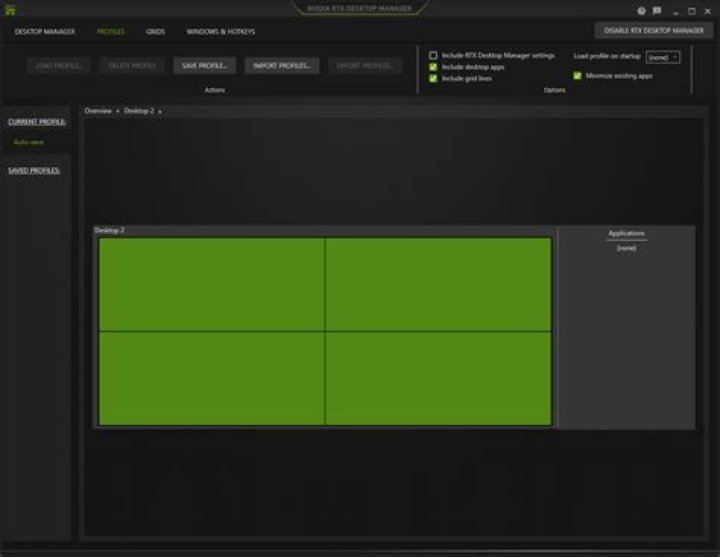
Task: Open the feedback chat bubble icon
Action: [657, 11]
